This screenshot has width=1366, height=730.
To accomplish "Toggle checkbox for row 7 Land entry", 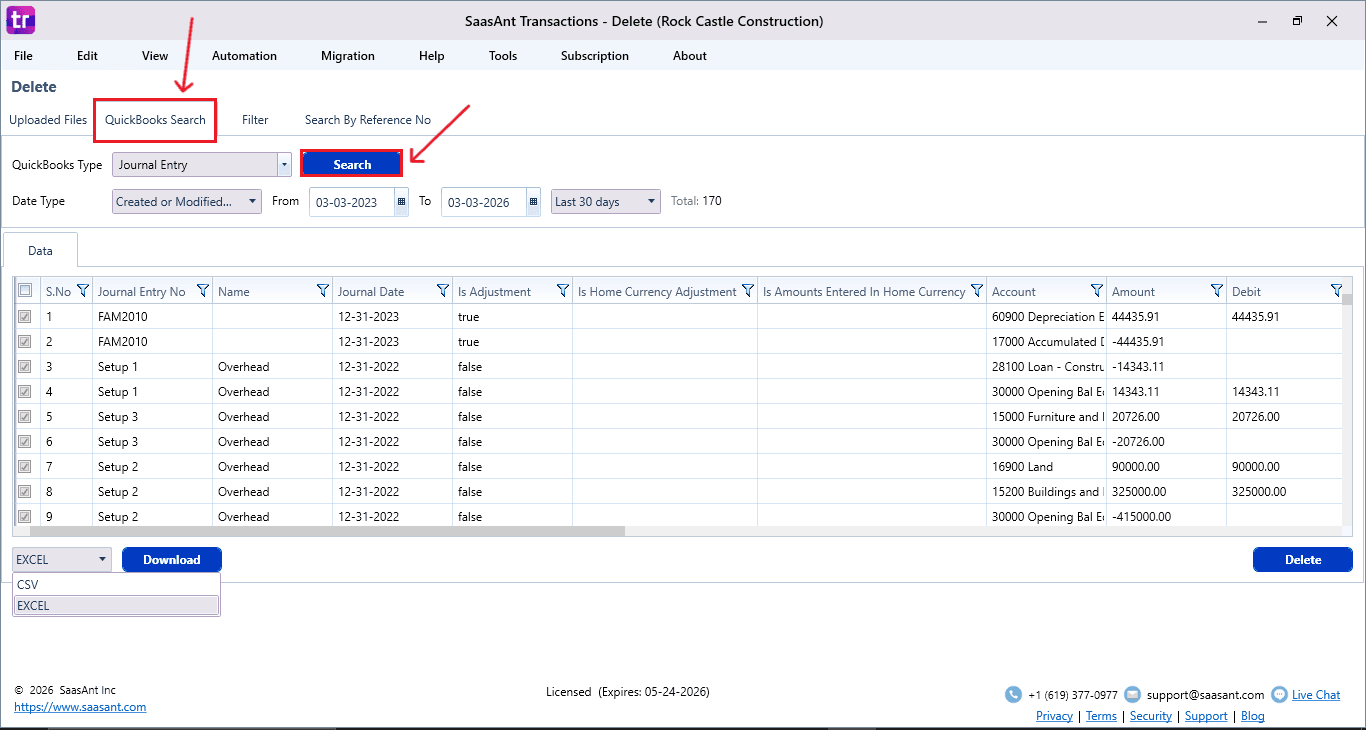I will [x=25, y=467].
